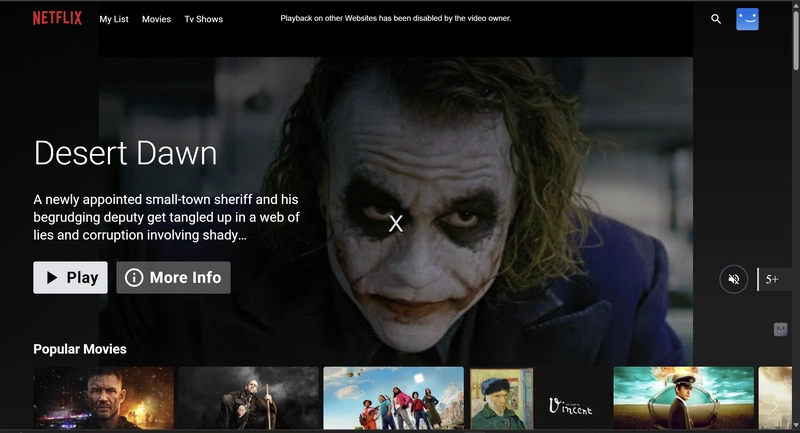Open the search icon
Viewport: 800px width, 433px height.
tap(716, 19)
